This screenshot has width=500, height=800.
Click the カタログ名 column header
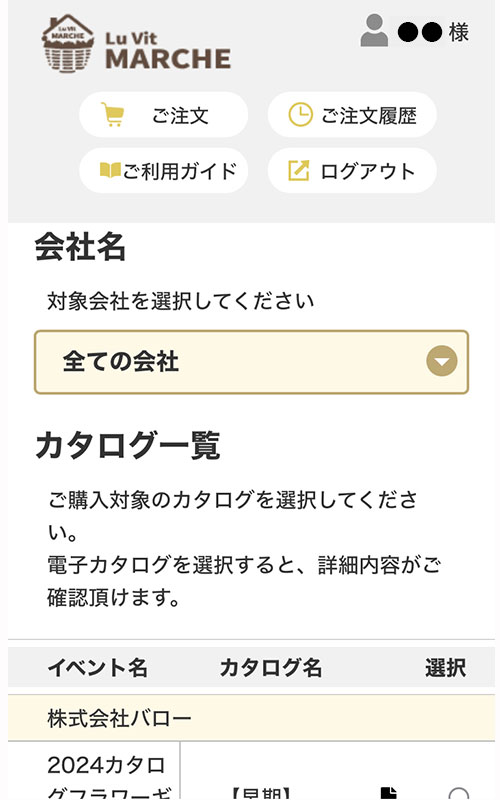[270, 667]
